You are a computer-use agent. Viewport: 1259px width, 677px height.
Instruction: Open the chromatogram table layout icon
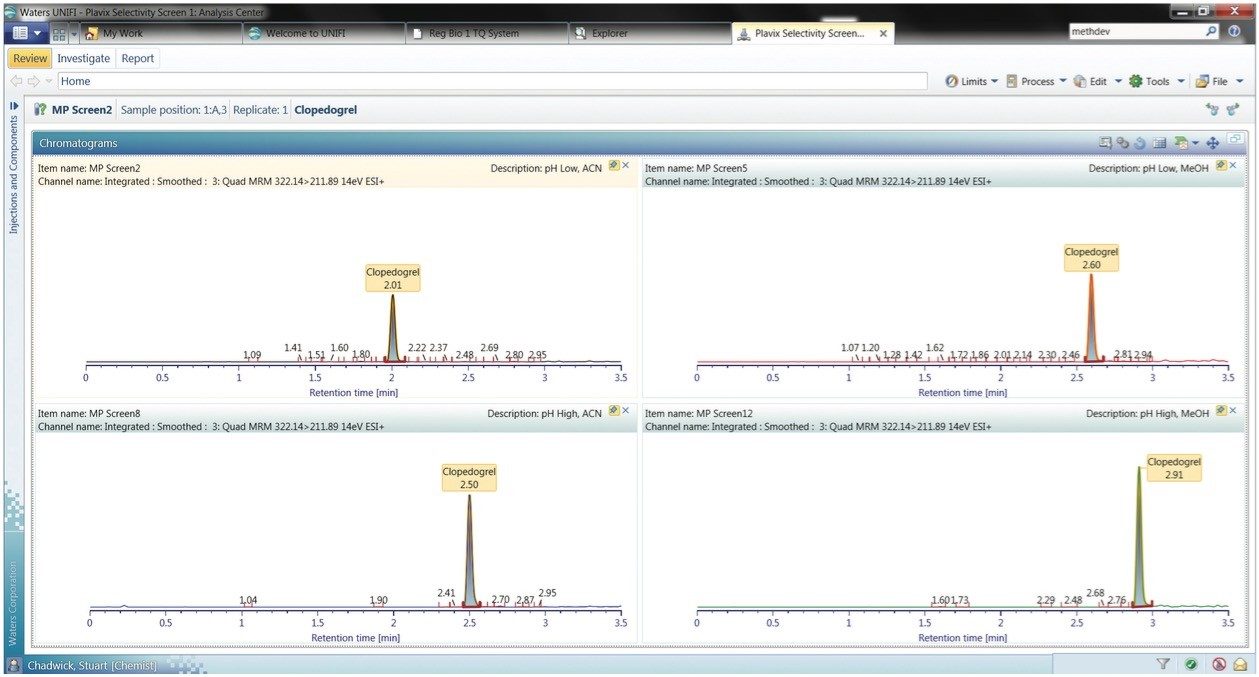(1160, 143)
